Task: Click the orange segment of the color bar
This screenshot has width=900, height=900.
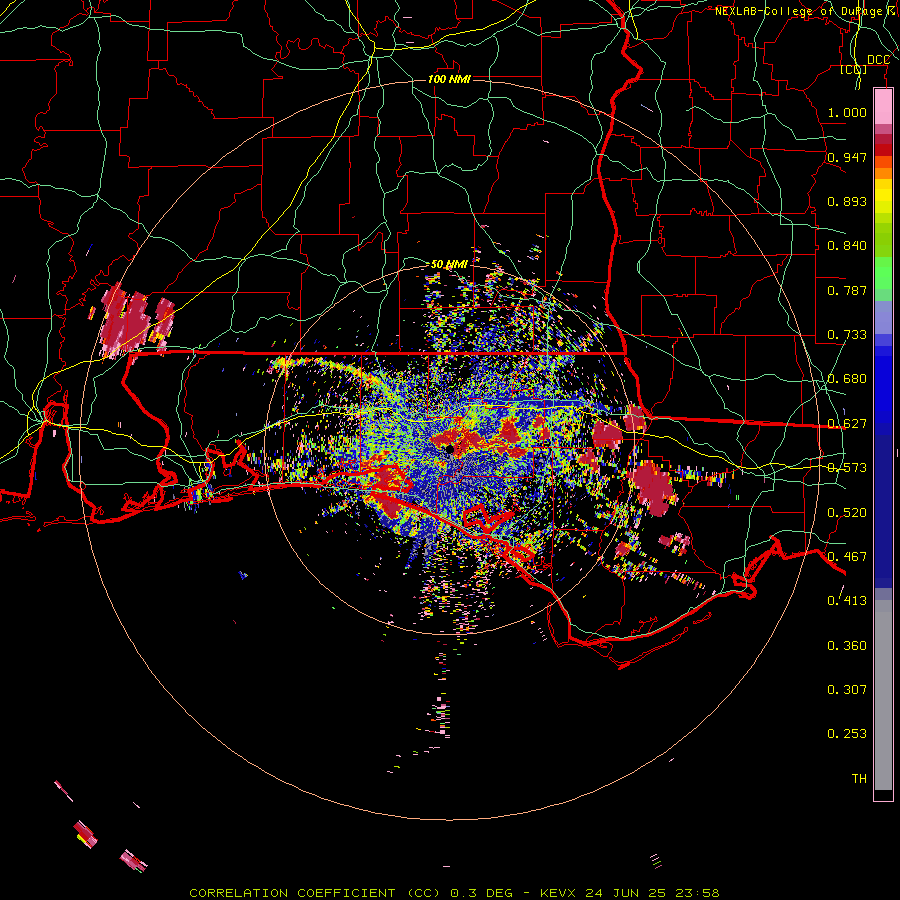Action: click(x=883, y=173)
